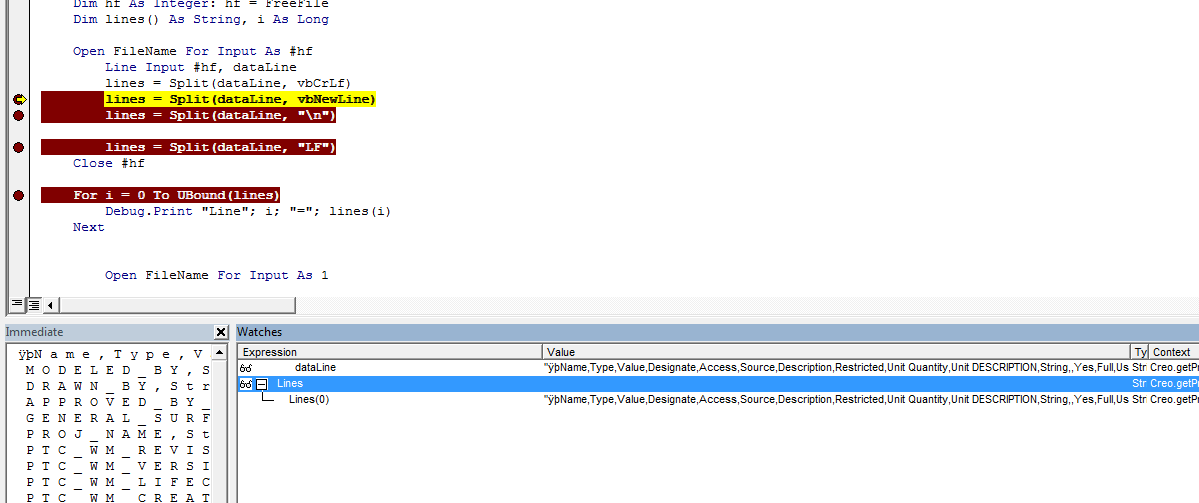Screen dimensions: 1199x503
Task: Click the code pane scroll-left arrow
Action: click(x=50, y=305)
